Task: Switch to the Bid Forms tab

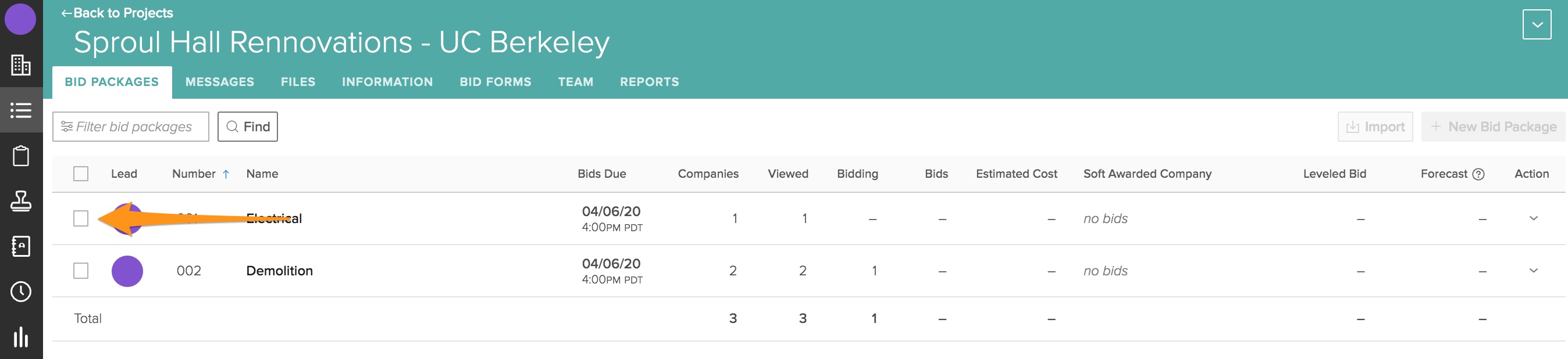Action: pyautogui.click(x=495, y=82)
